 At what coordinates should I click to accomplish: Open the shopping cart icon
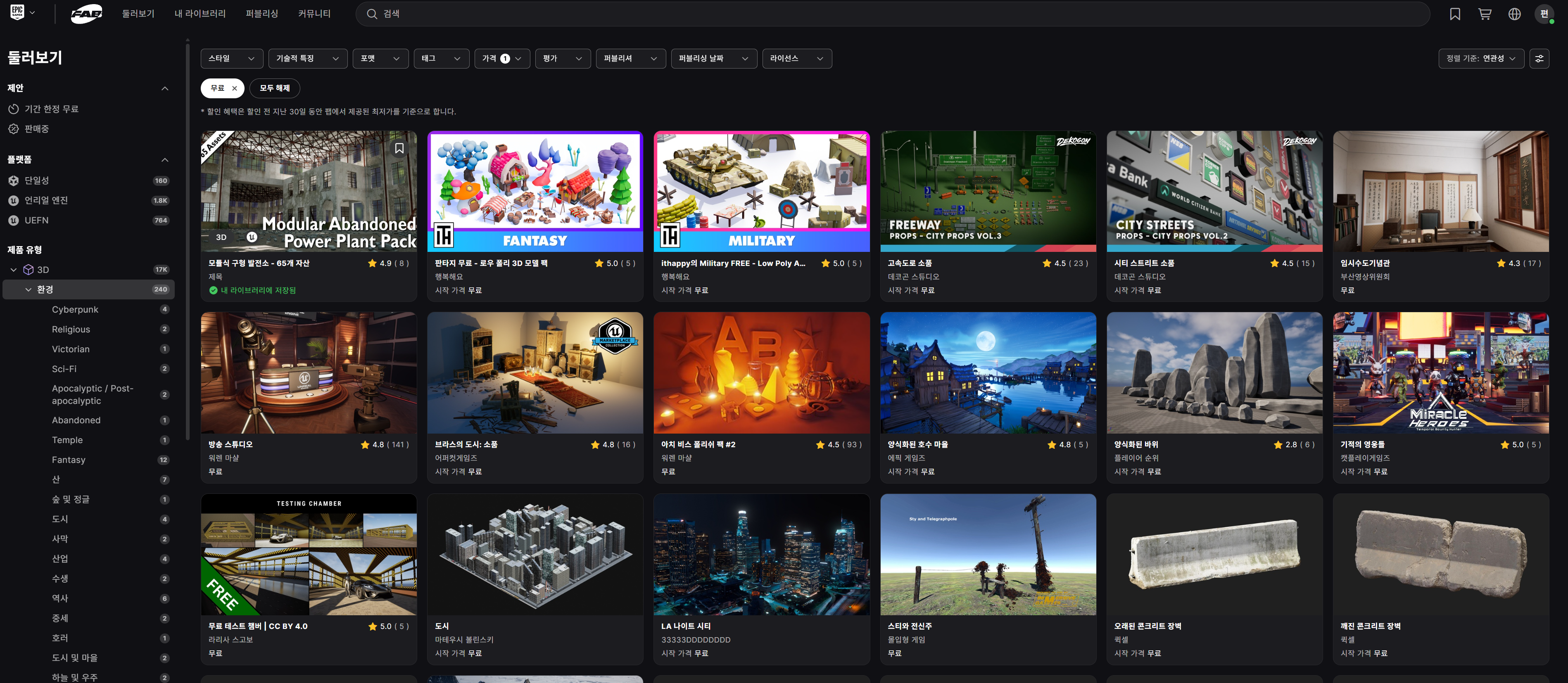click(1485, 14)
